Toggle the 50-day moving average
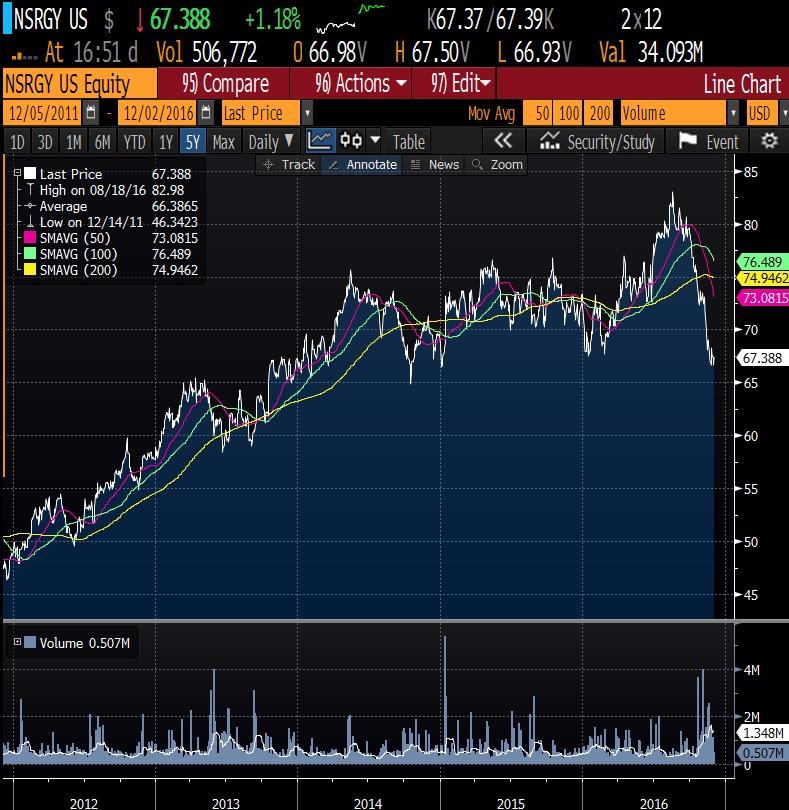789x810 pixels. [541, 113]
